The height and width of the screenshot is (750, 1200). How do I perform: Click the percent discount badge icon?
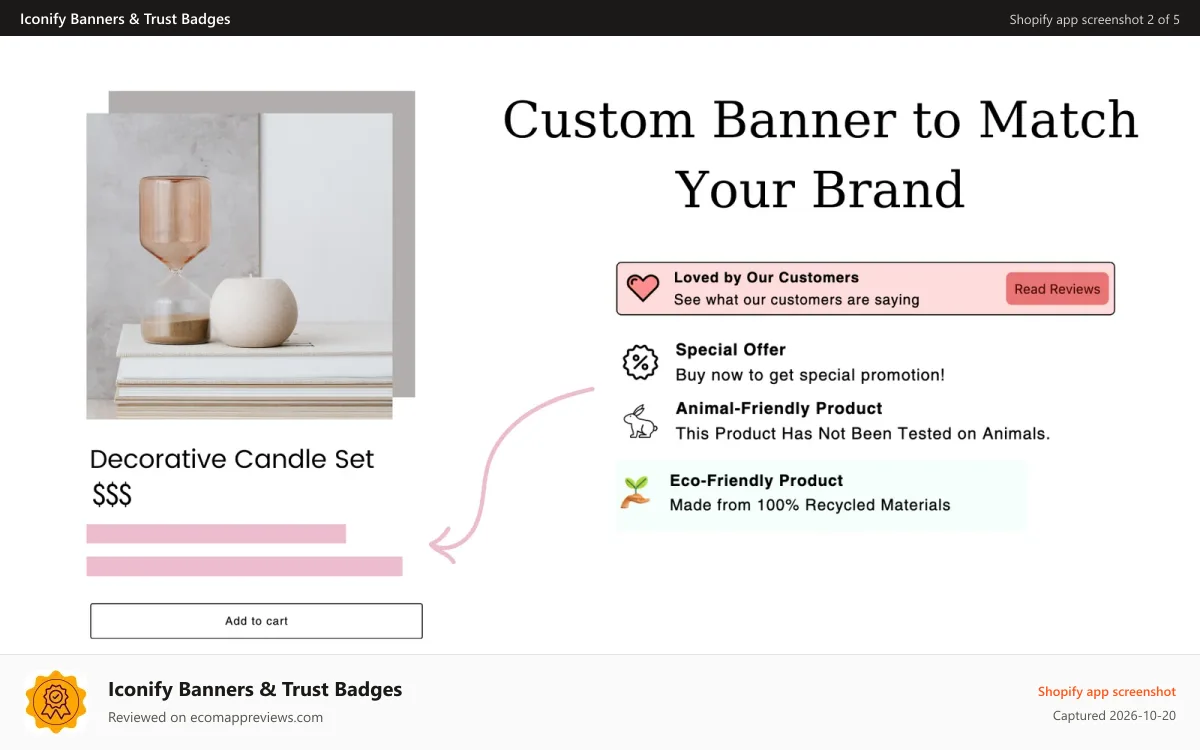pos(640,361)
